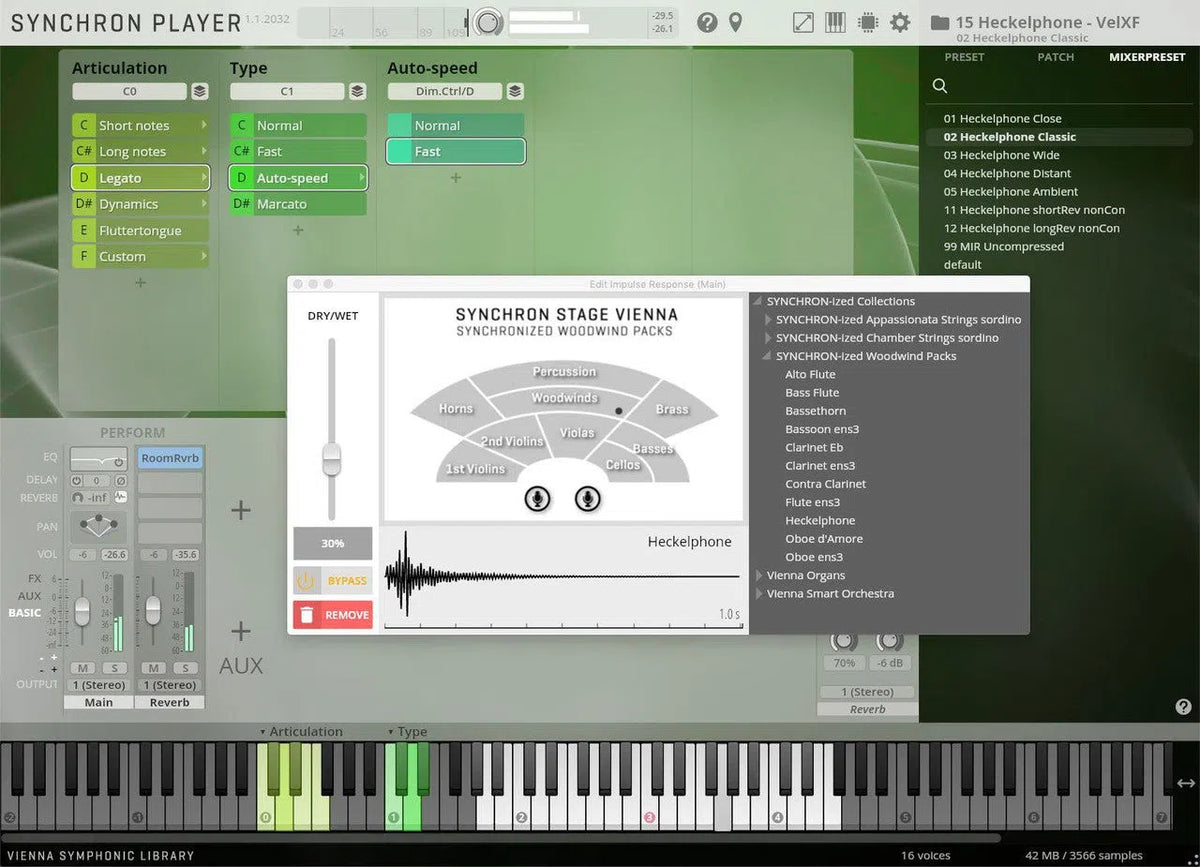
Task: Open settings with the gear icon
Action: 900,22
